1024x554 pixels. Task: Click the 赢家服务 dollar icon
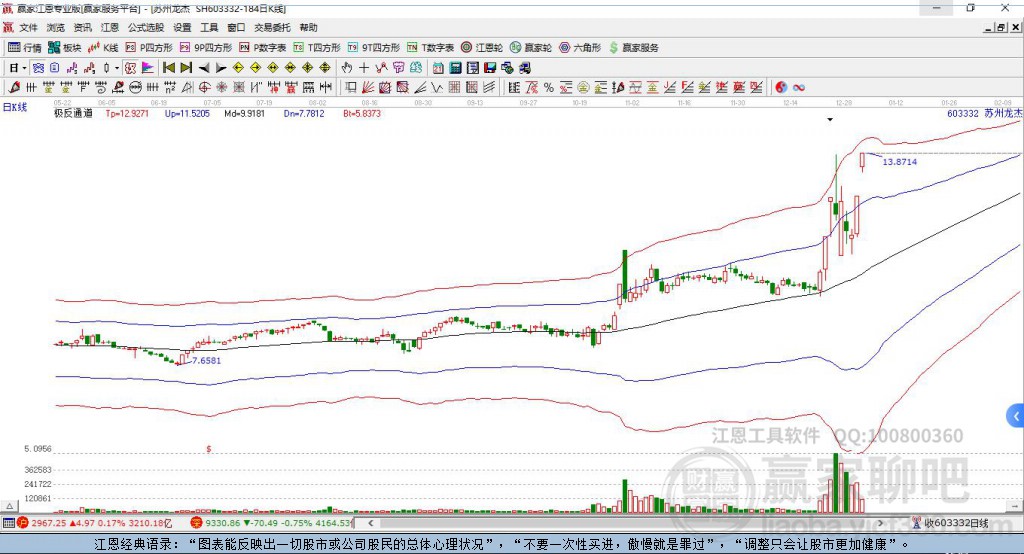[613, 48]
